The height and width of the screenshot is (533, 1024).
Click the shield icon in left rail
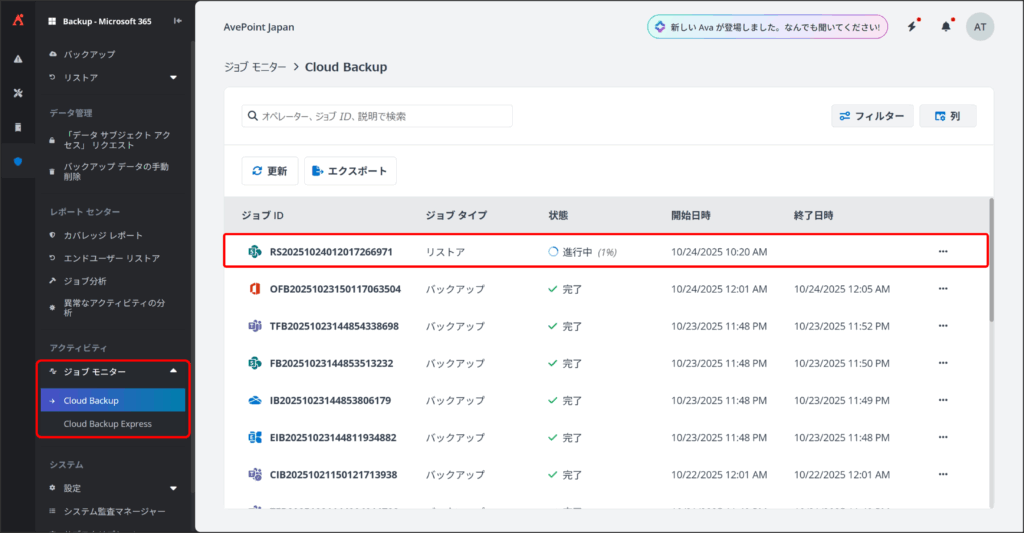17,161
